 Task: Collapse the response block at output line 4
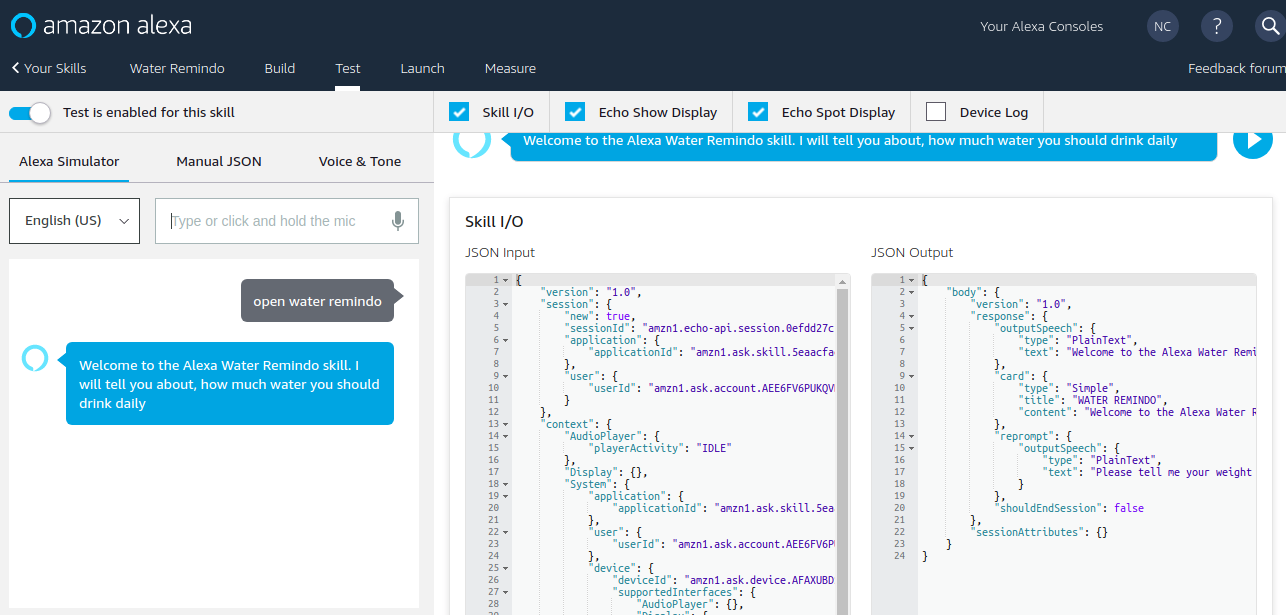[912, 316]
